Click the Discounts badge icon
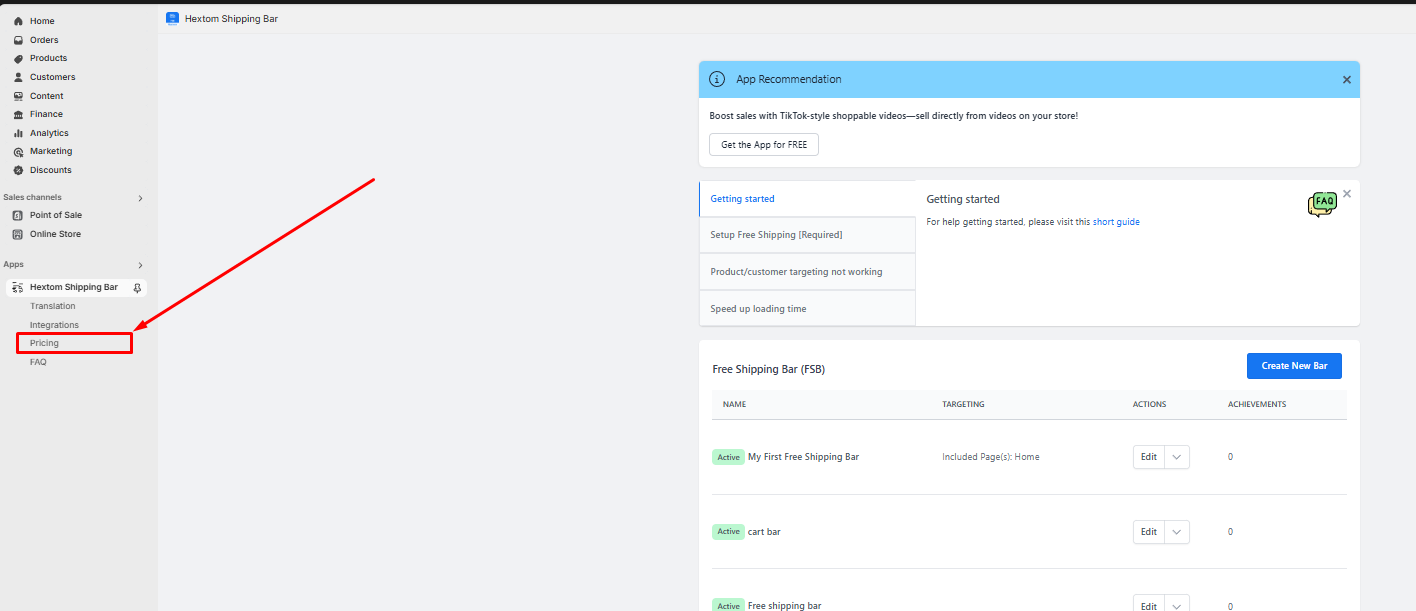The width and height of the screenshot is (1416, 611). [x=18, y=170]
